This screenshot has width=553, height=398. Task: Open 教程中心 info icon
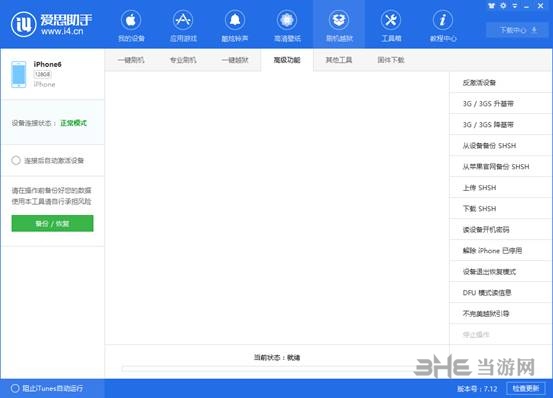(x=443, y=20)
